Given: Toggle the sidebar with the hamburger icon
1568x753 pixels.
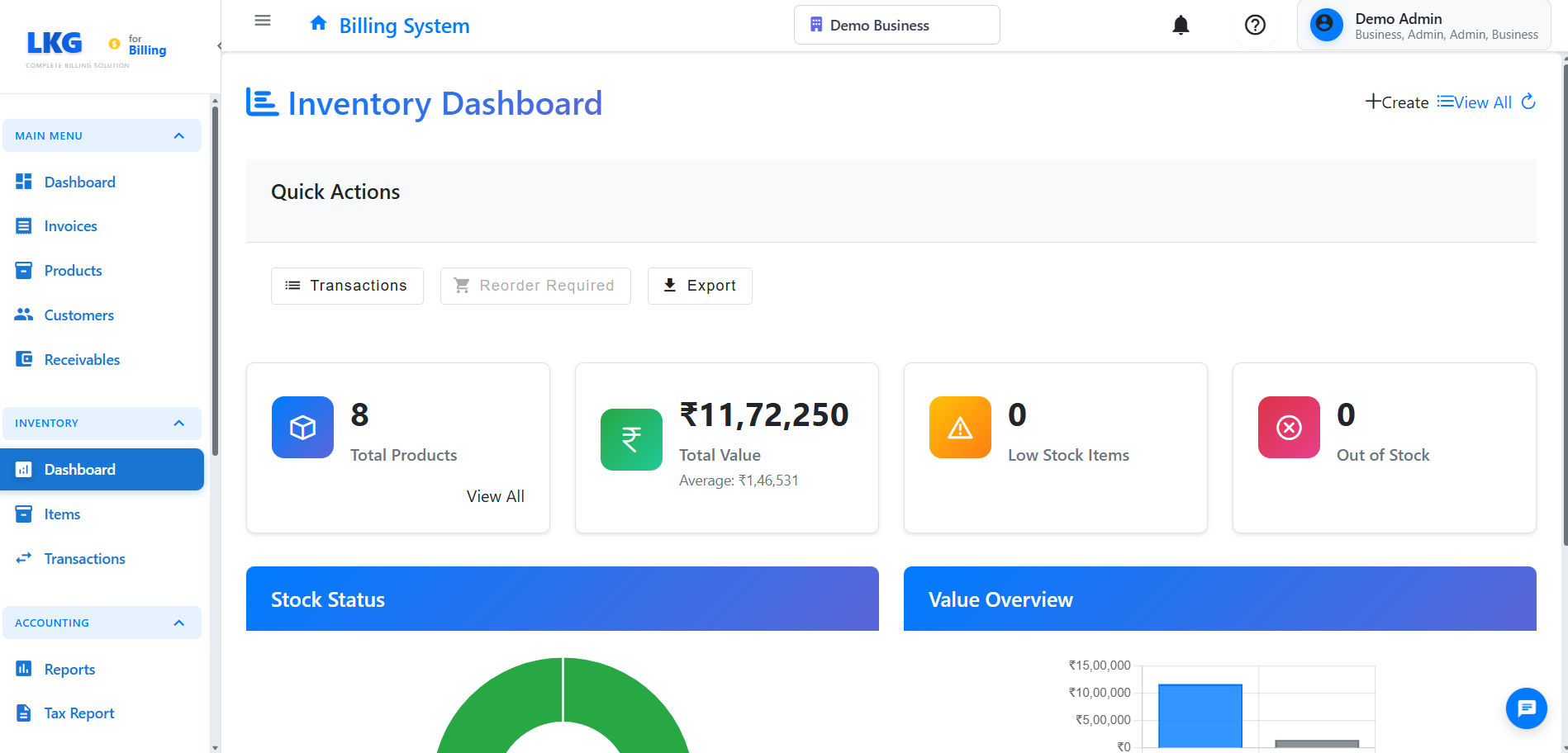Looking at the screenshot, I should click(262, 20).
